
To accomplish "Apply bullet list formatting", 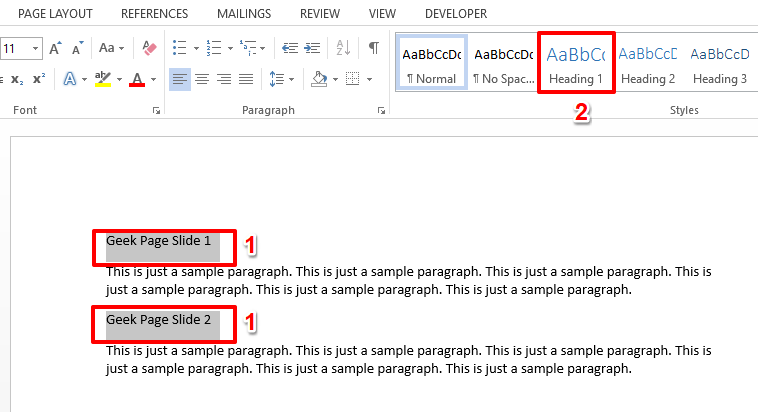I will [179, 48].
